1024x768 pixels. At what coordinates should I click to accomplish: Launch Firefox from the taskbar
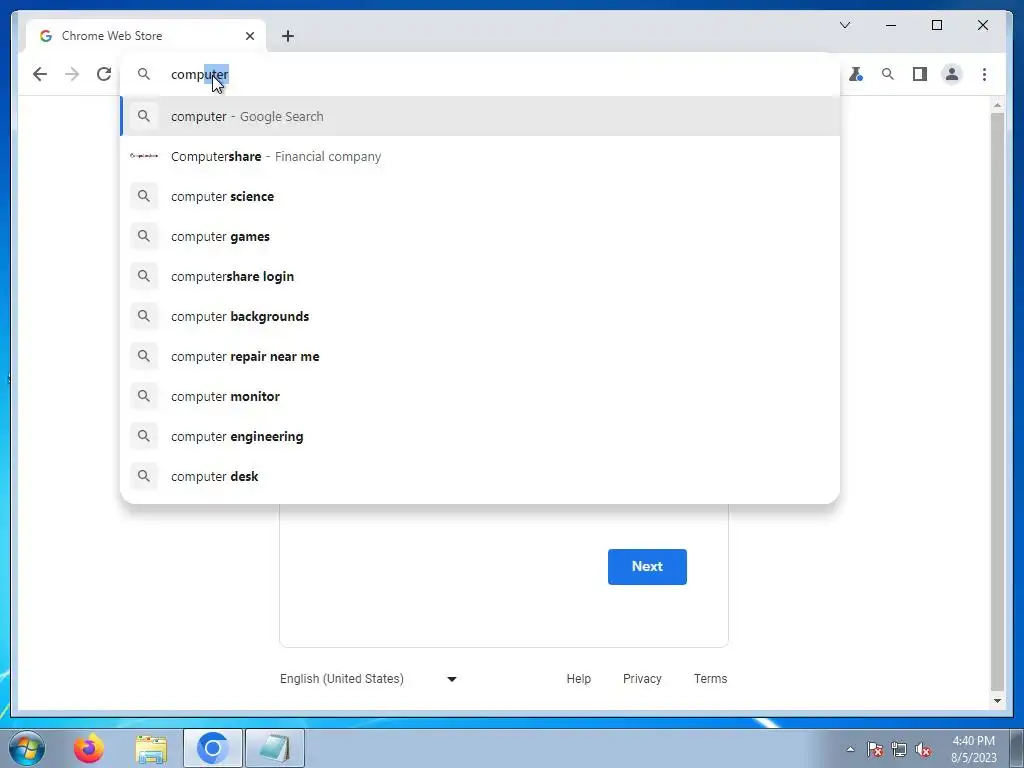(89, 748)
